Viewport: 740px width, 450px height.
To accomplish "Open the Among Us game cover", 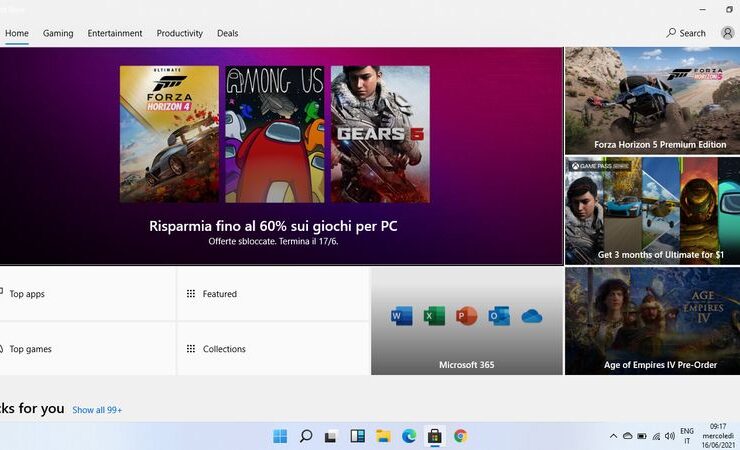I will point(275,134).
